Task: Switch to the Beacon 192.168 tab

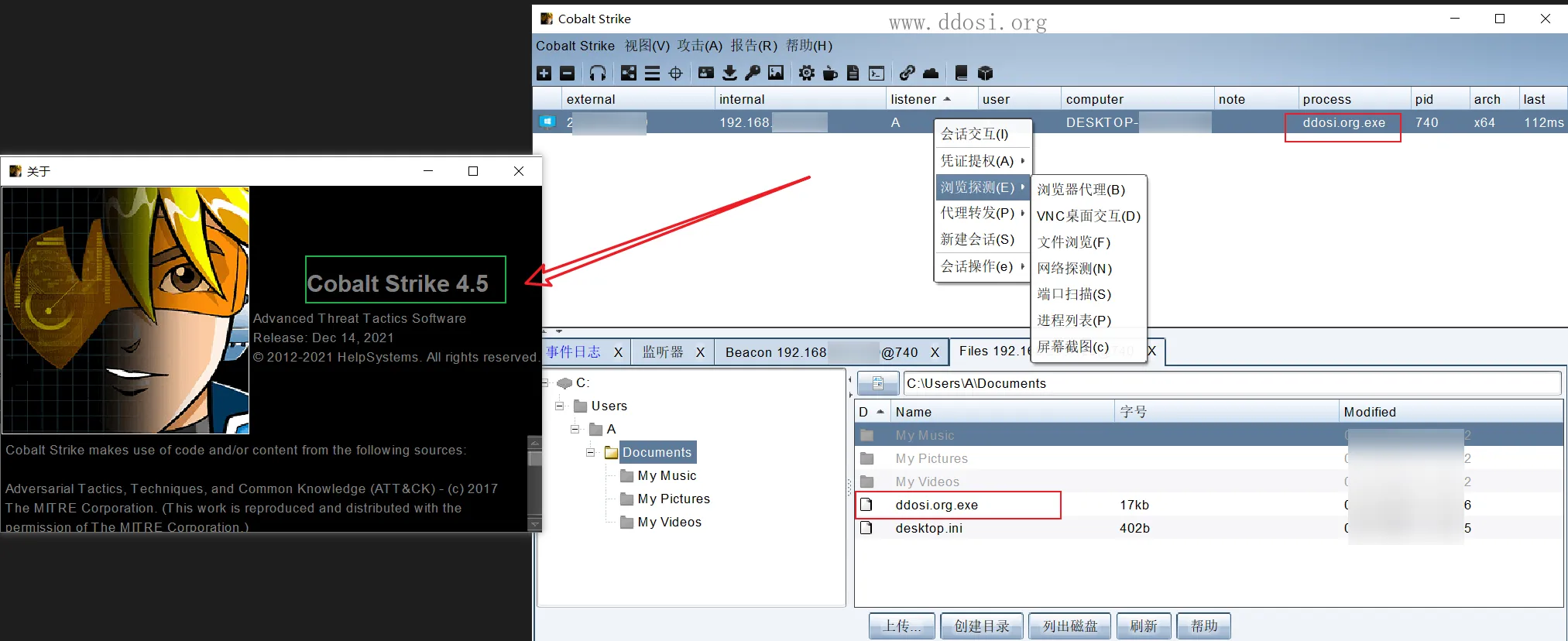Action: [x=821, y=352]
